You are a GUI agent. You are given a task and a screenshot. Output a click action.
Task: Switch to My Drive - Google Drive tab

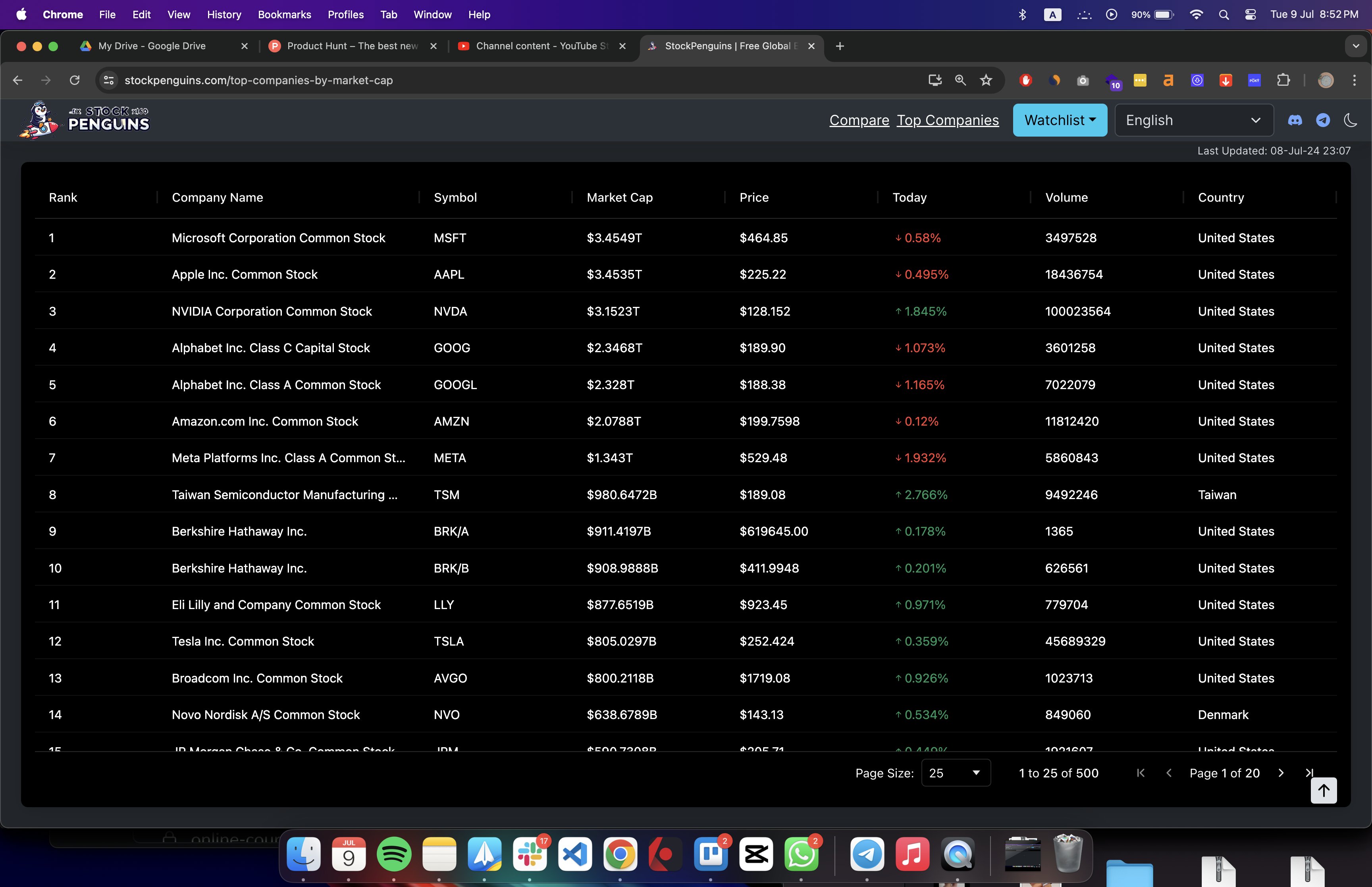coord(164,46)
